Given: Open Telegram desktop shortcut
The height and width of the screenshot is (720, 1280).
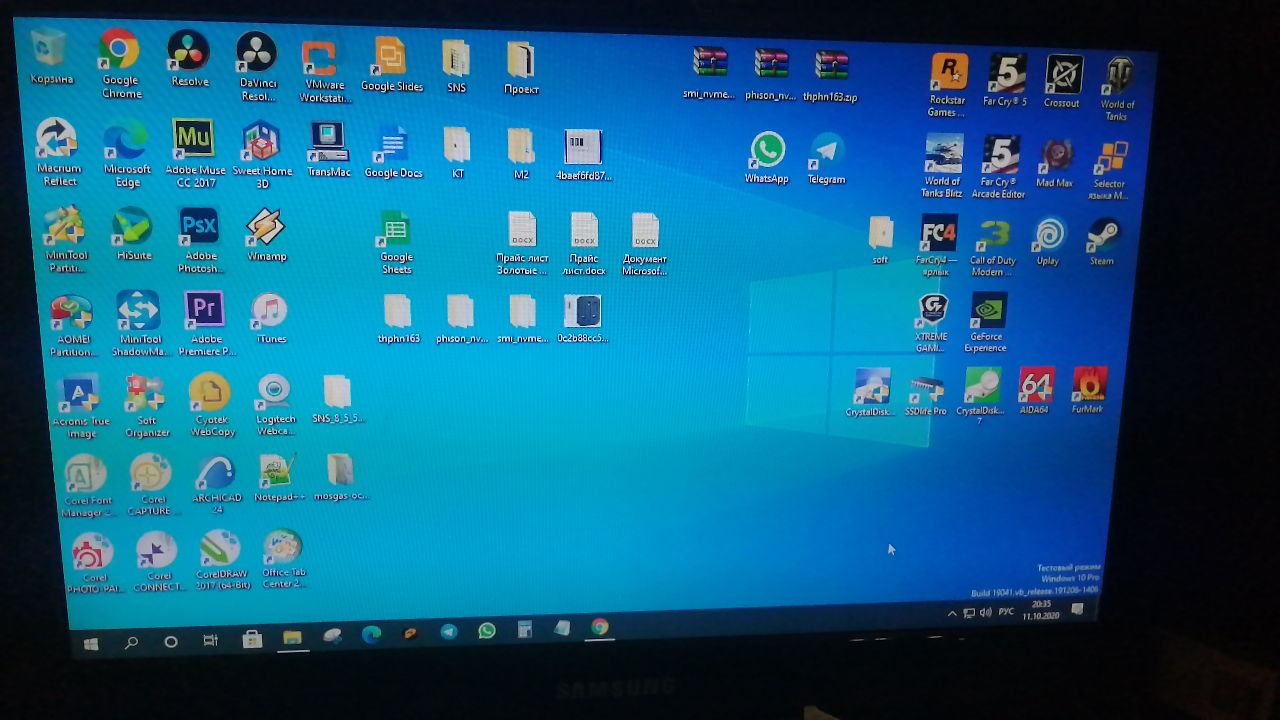Looking at the screenshot, I should coord(827,159).
